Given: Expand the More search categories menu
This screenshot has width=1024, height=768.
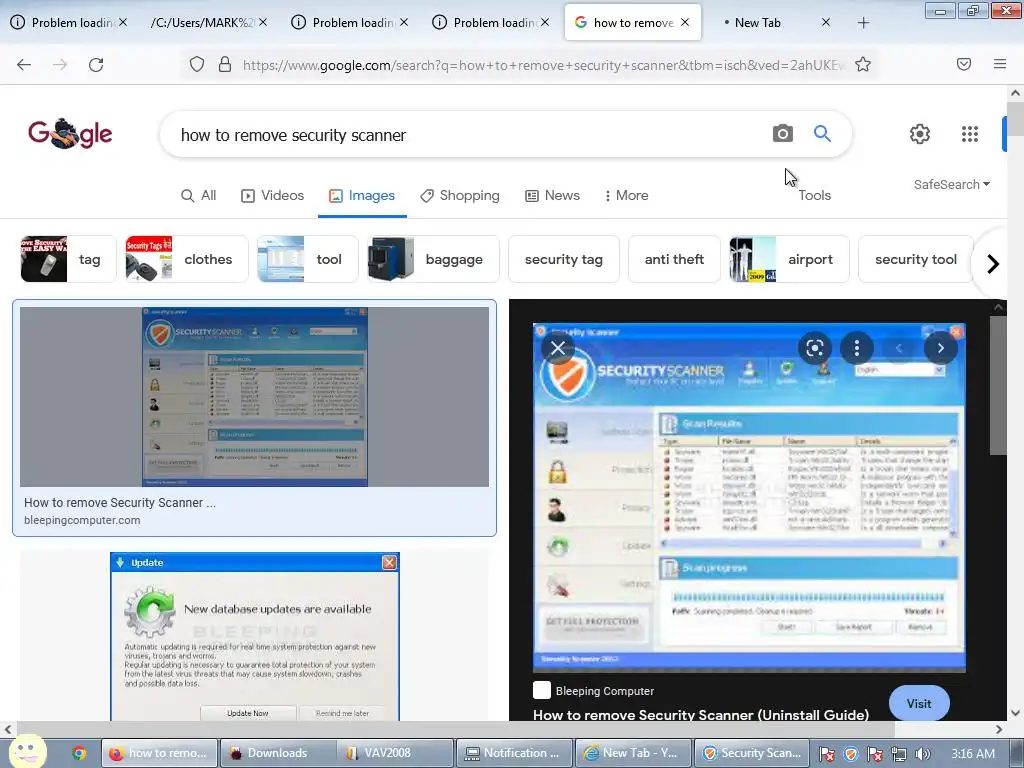Looking at the screenshot, I should pyautogui.click(x=626, y=195).
